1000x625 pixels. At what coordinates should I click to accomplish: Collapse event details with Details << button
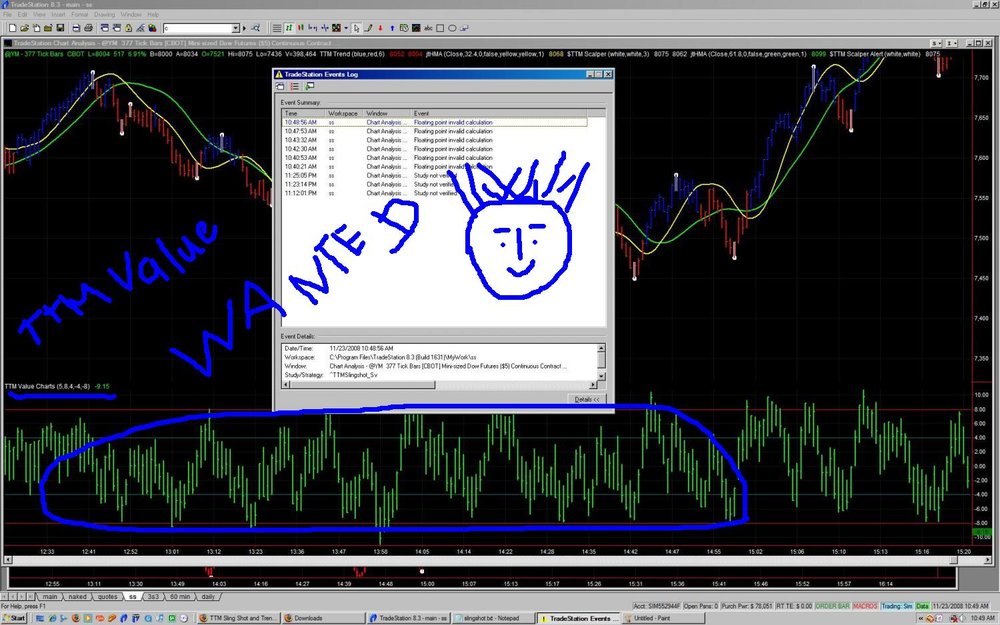[x=587, y=399]
